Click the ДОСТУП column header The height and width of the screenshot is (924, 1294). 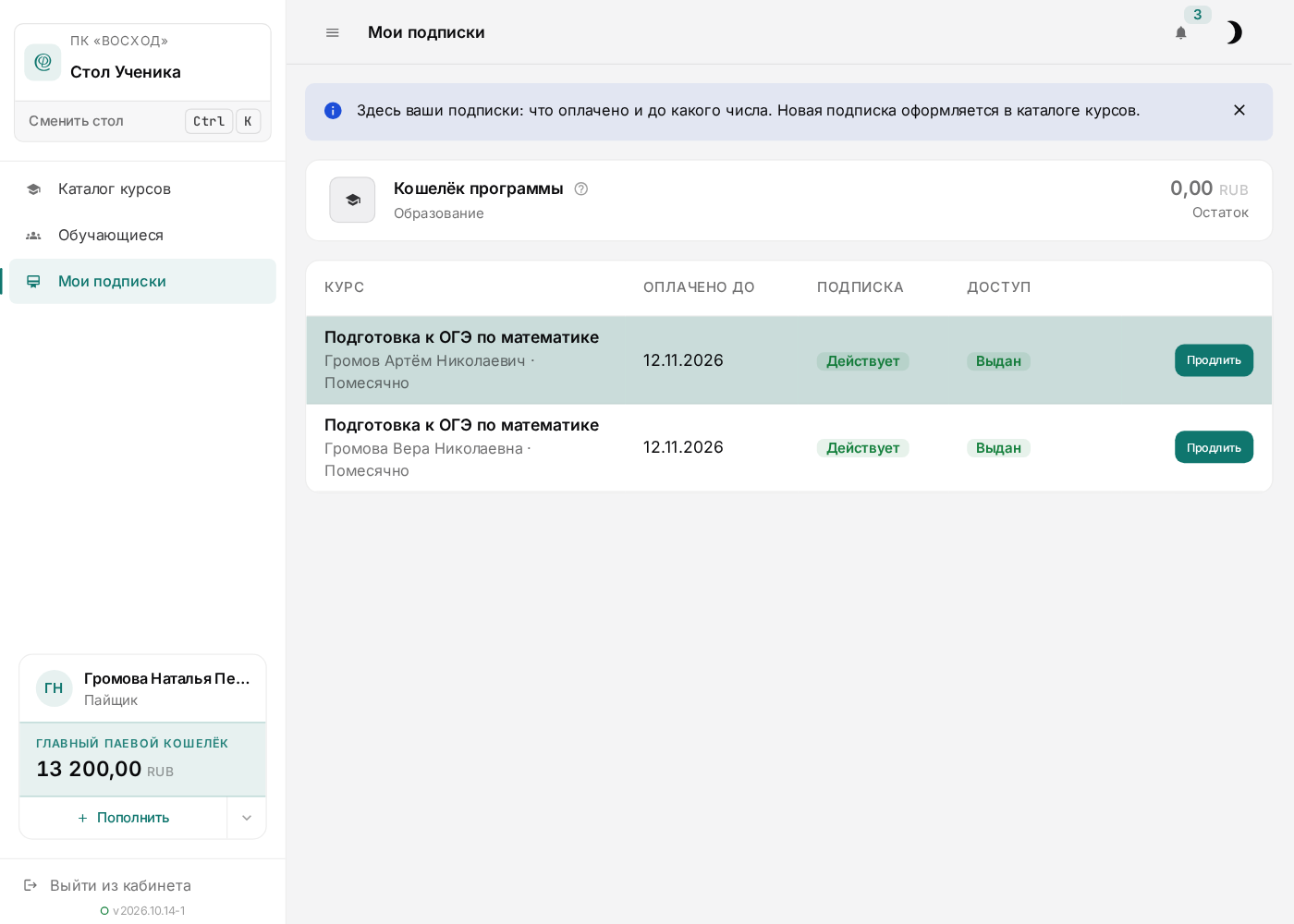tap(998, 287)
